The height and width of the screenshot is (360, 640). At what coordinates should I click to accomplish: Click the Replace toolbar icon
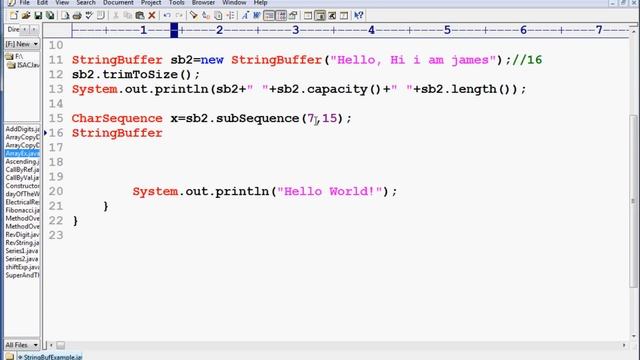[206, 16]
